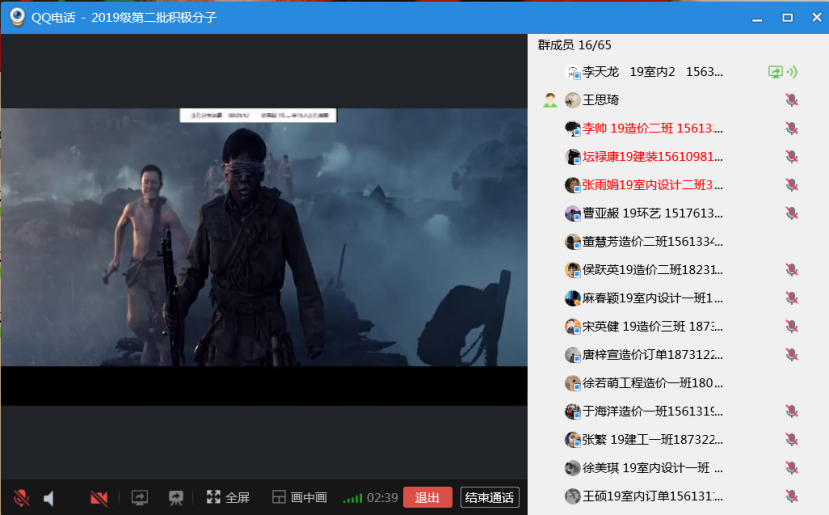
Task: Toggle 画中画 picture-in-picture mode
Action: (x=300, y=498)
